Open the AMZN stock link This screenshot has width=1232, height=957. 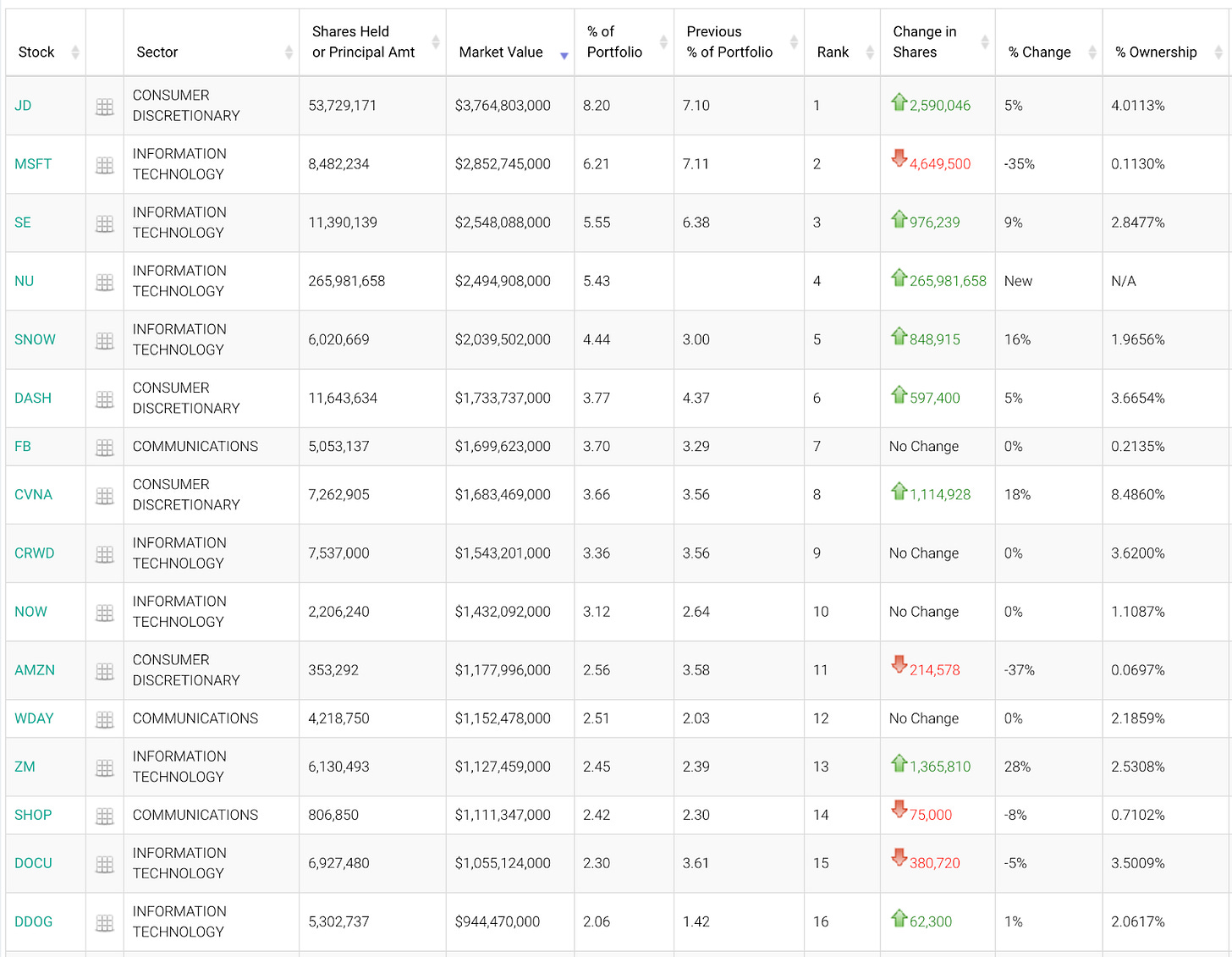[x=35, y=669]
